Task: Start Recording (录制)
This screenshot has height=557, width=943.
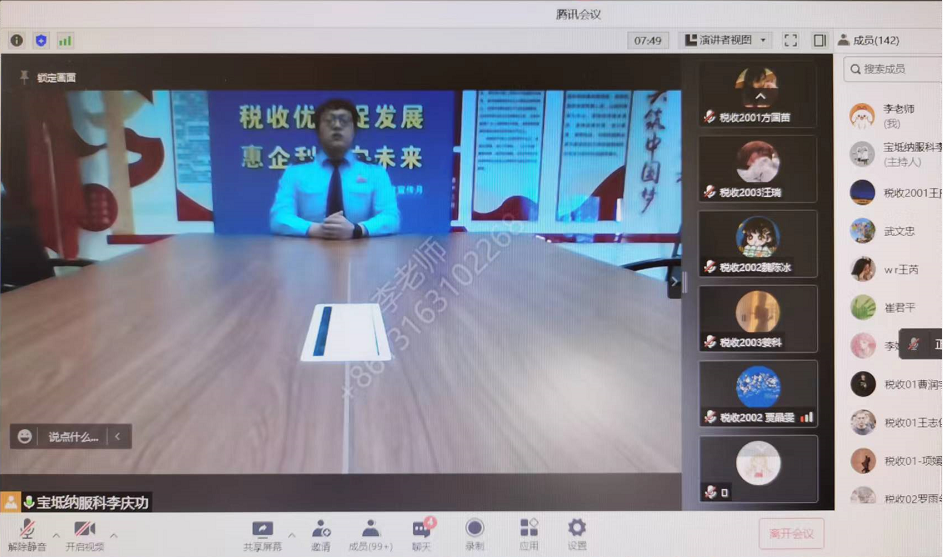Action: (x=475, y=534)
